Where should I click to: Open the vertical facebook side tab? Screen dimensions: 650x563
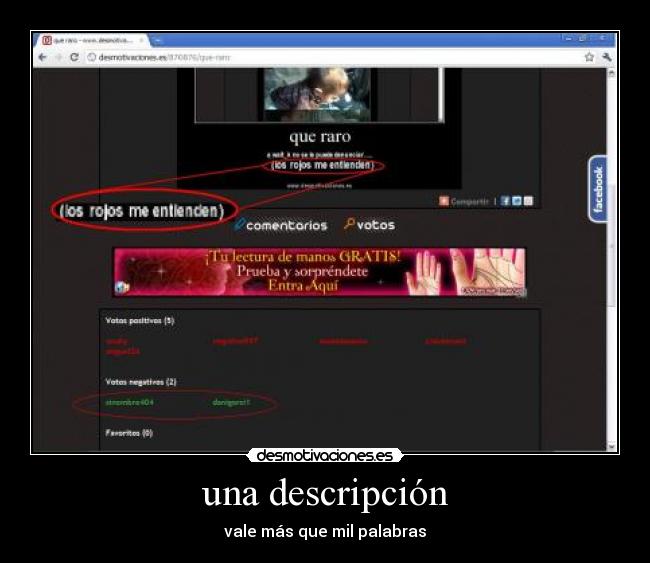pyautogui.click(x=597, y=189)
